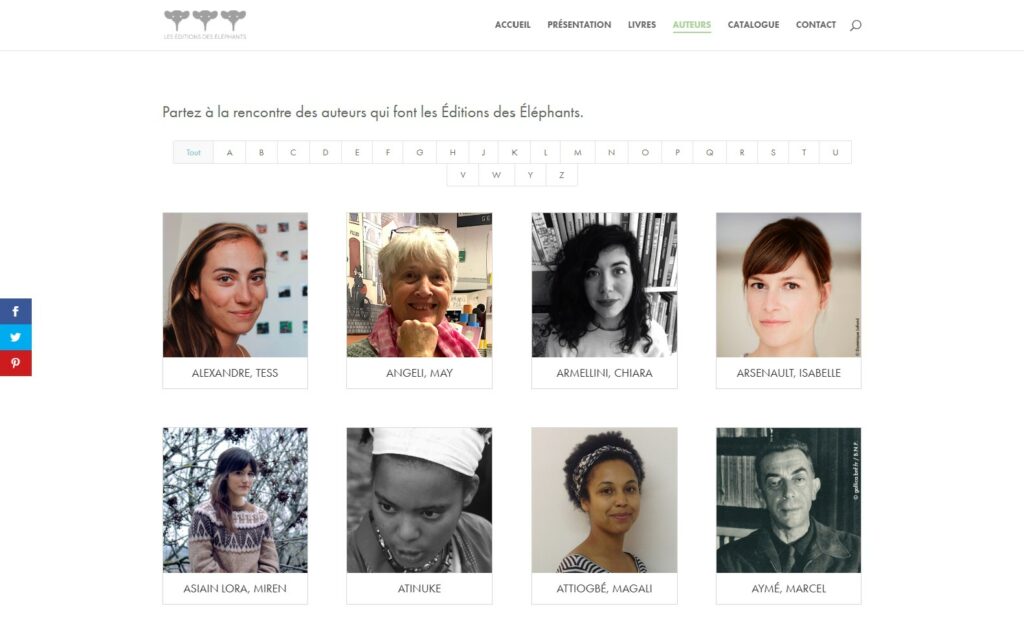Click the Facebook share icon
Viewport: 1024px width, 637px height.
tap(16, 311)
